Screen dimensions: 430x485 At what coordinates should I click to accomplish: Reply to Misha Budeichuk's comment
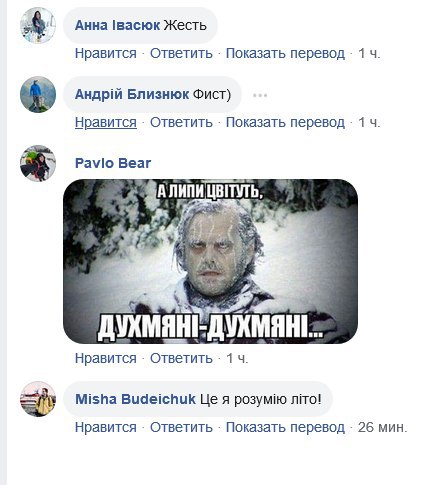[x=181, y=427]
